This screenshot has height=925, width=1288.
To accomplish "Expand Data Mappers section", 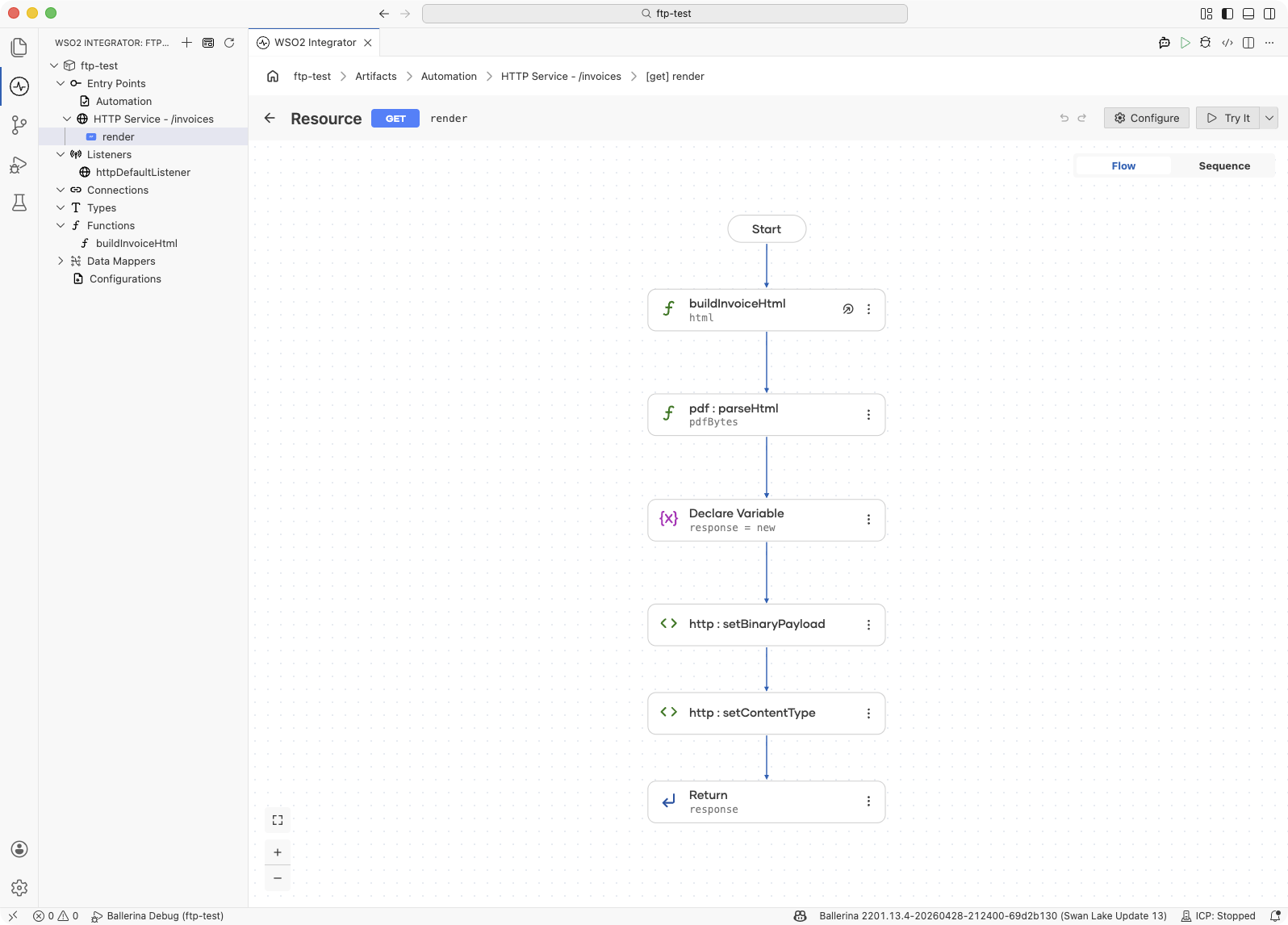I will [x=61, y=261].
